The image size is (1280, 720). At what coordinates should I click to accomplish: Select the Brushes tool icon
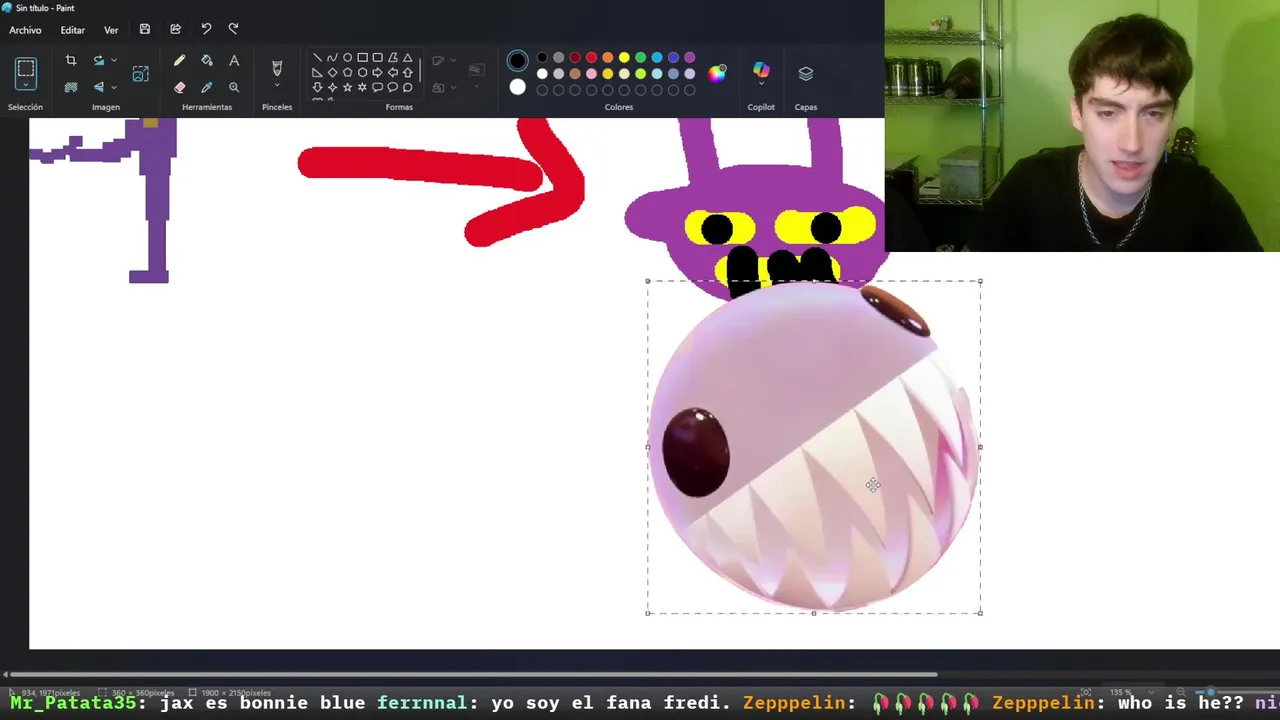(x=277, y=67)
